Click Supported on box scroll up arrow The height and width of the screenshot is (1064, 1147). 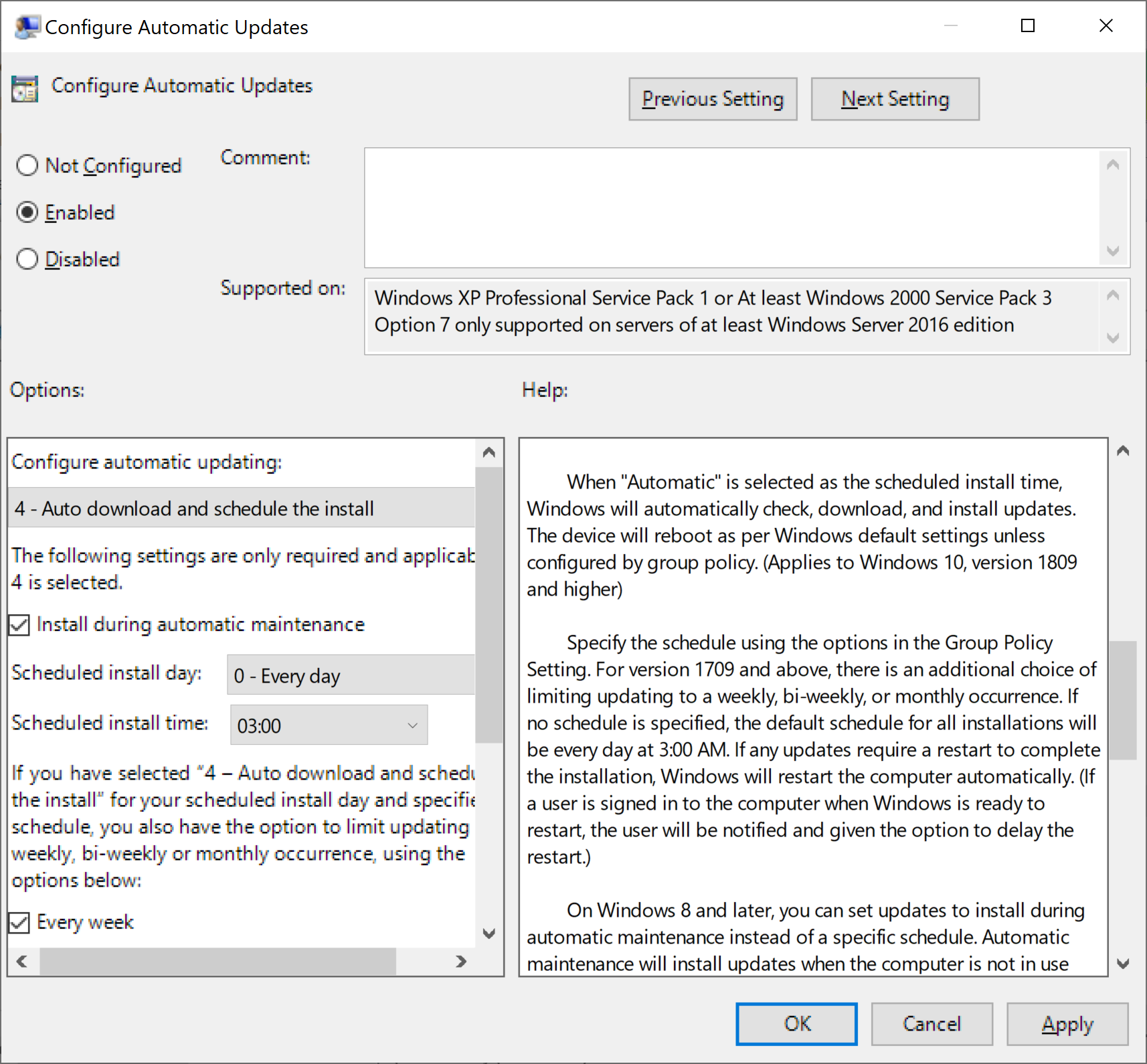(x=1113, y=295)
